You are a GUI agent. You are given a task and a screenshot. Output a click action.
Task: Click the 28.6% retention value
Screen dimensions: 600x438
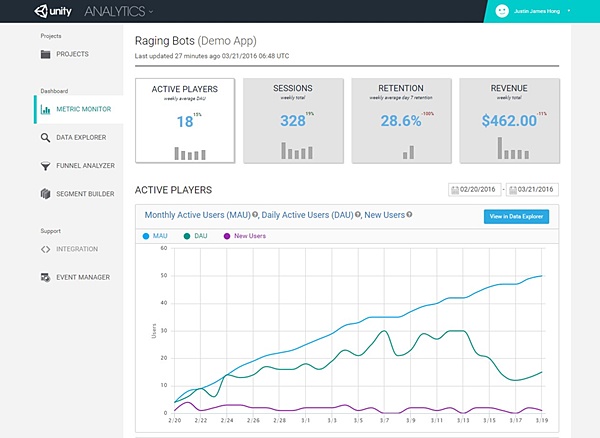point(401,121)
